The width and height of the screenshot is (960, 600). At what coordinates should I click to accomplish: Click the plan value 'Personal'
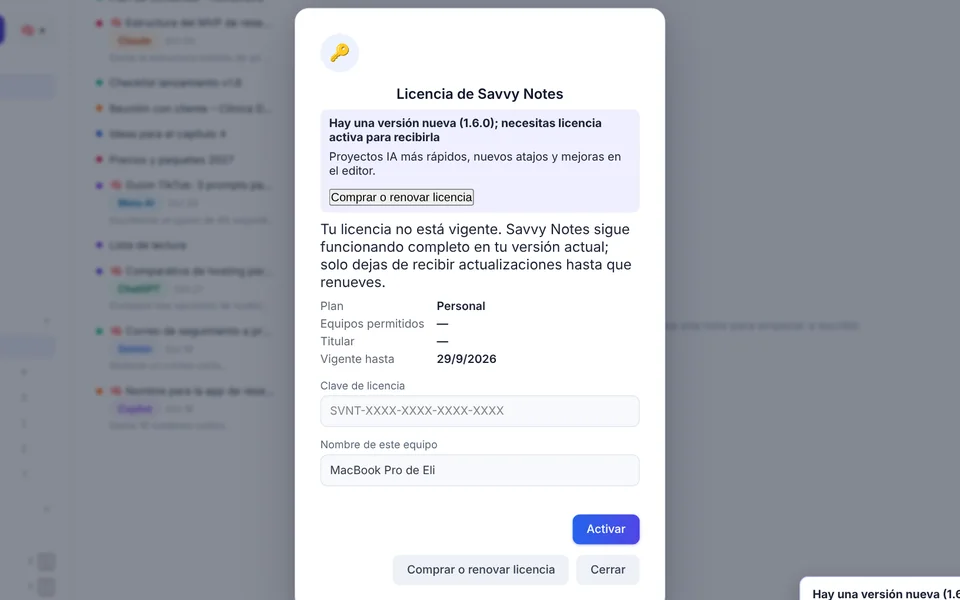[x=461, y=306]
